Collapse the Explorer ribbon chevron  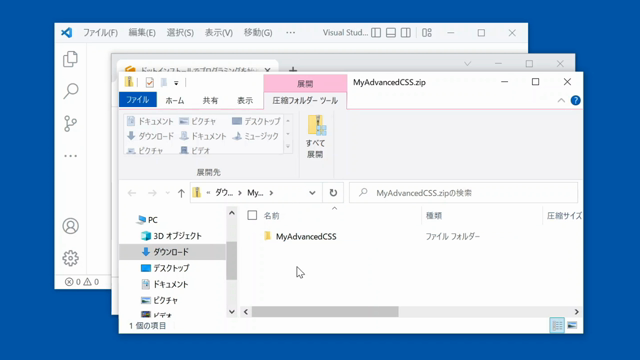click(561, 100)
